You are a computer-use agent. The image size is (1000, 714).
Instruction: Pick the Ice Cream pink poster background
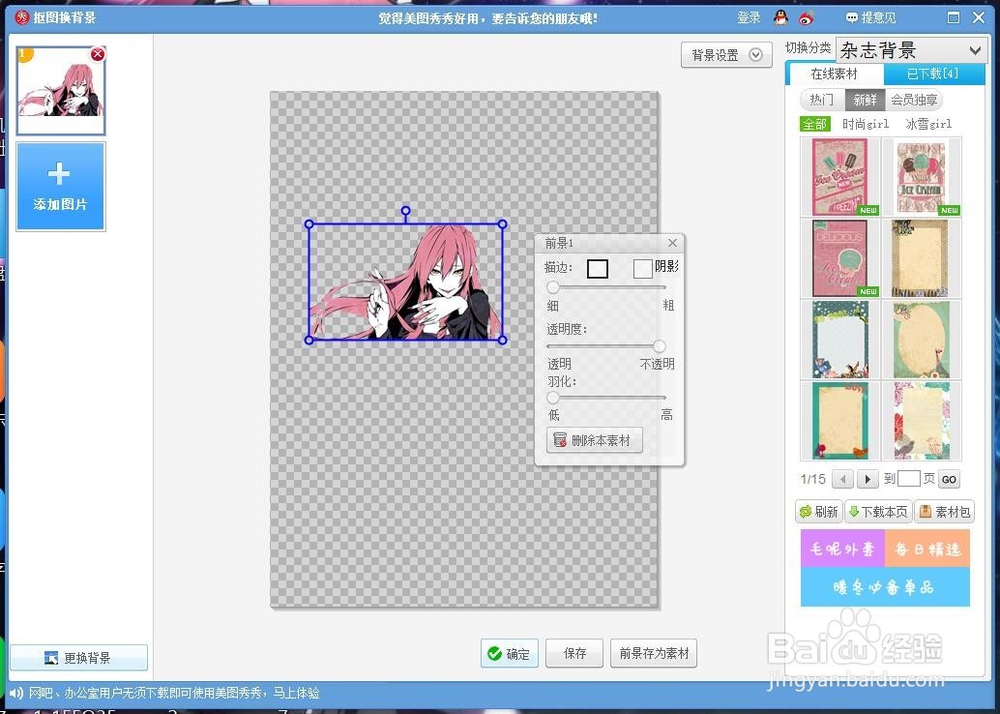click(x=840, y=177)
